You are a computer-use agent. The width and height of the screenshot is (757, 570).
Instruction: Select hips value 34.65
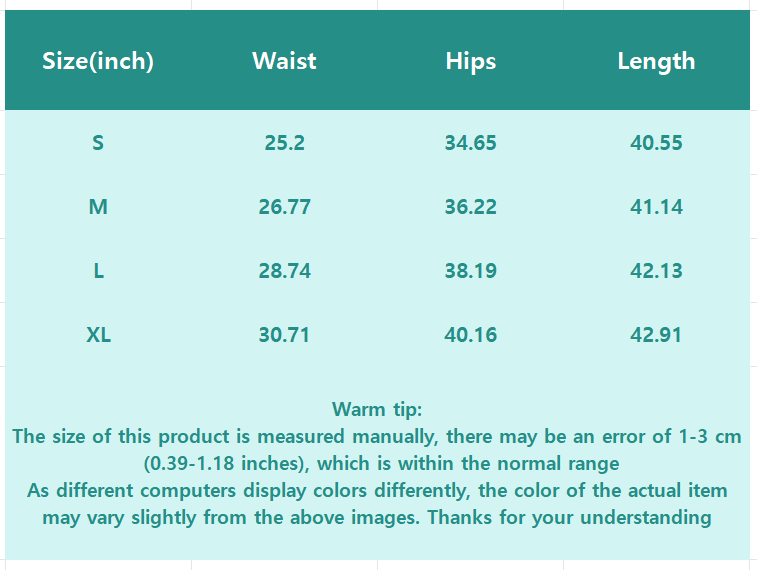click(x=470, y=143)
